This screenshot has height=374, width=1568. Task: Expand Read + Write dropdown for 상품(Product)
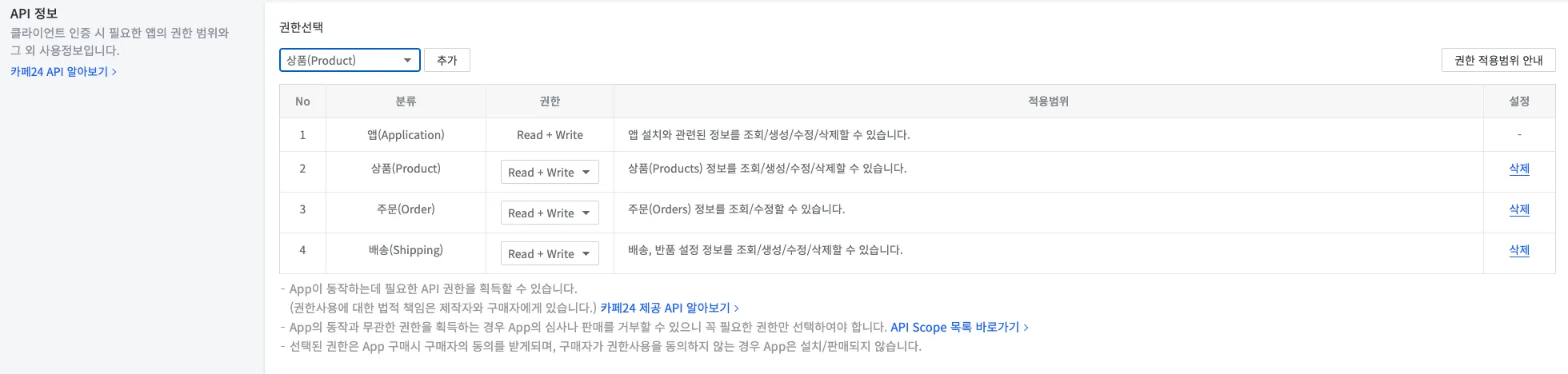tap(550, 172)
